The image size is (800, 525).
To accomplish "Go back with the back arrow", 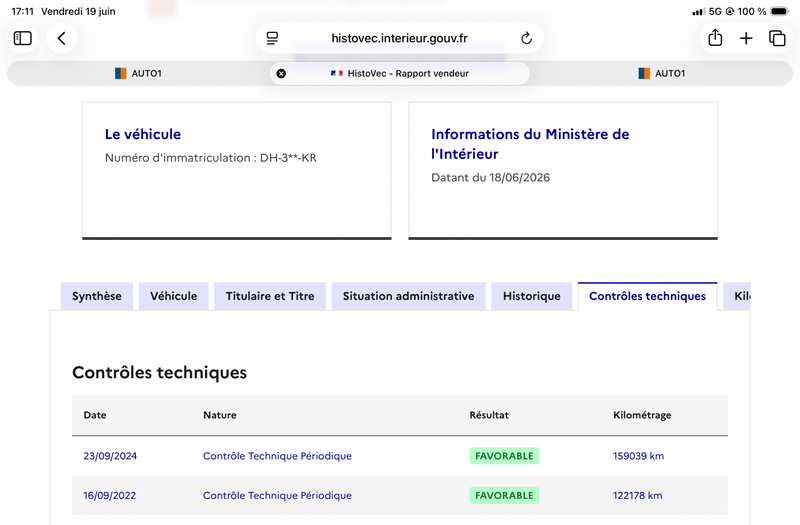I will point(62,38).
